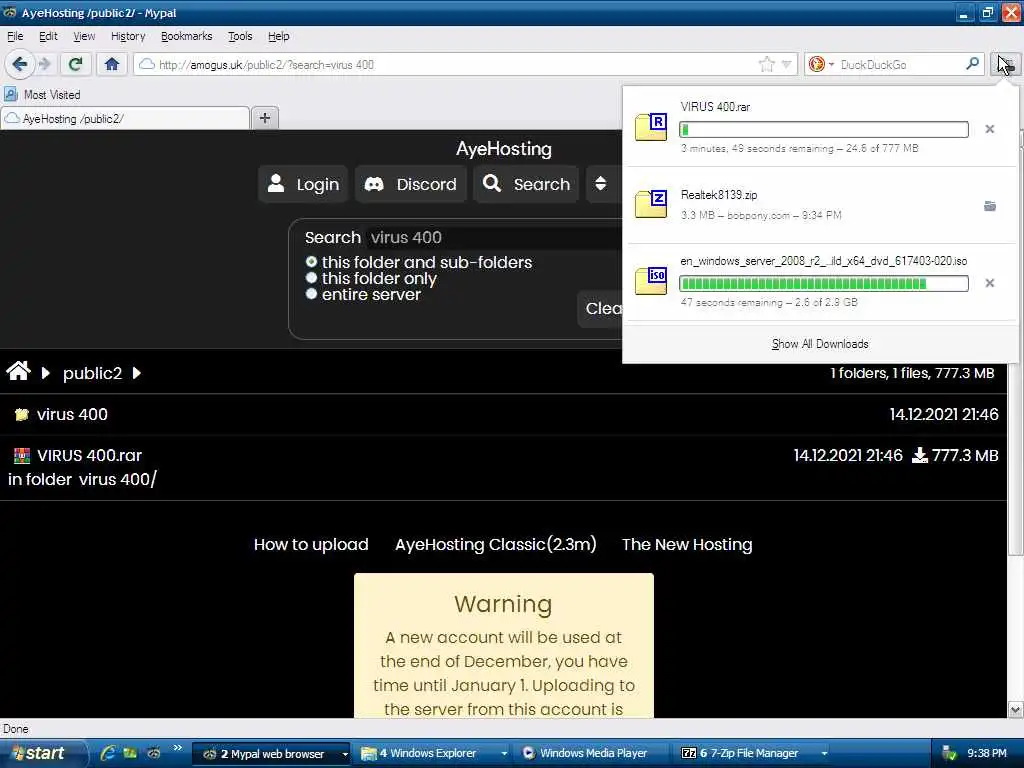
Task: Switch to Mypal web browser taskbar group
Action: (271, 754)
